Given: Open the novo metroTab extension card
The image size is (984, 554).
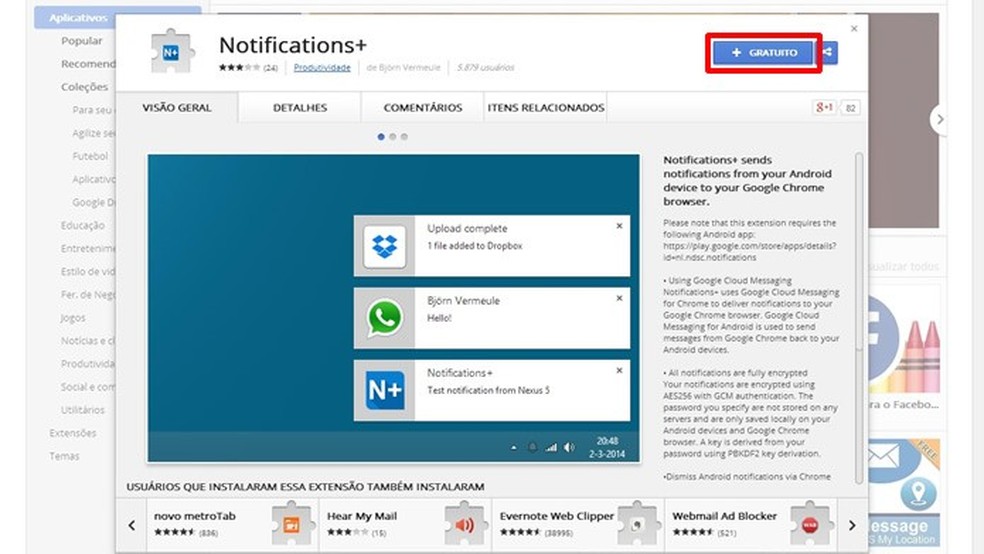Looking at the screenshot, I should tap(232, 525).
